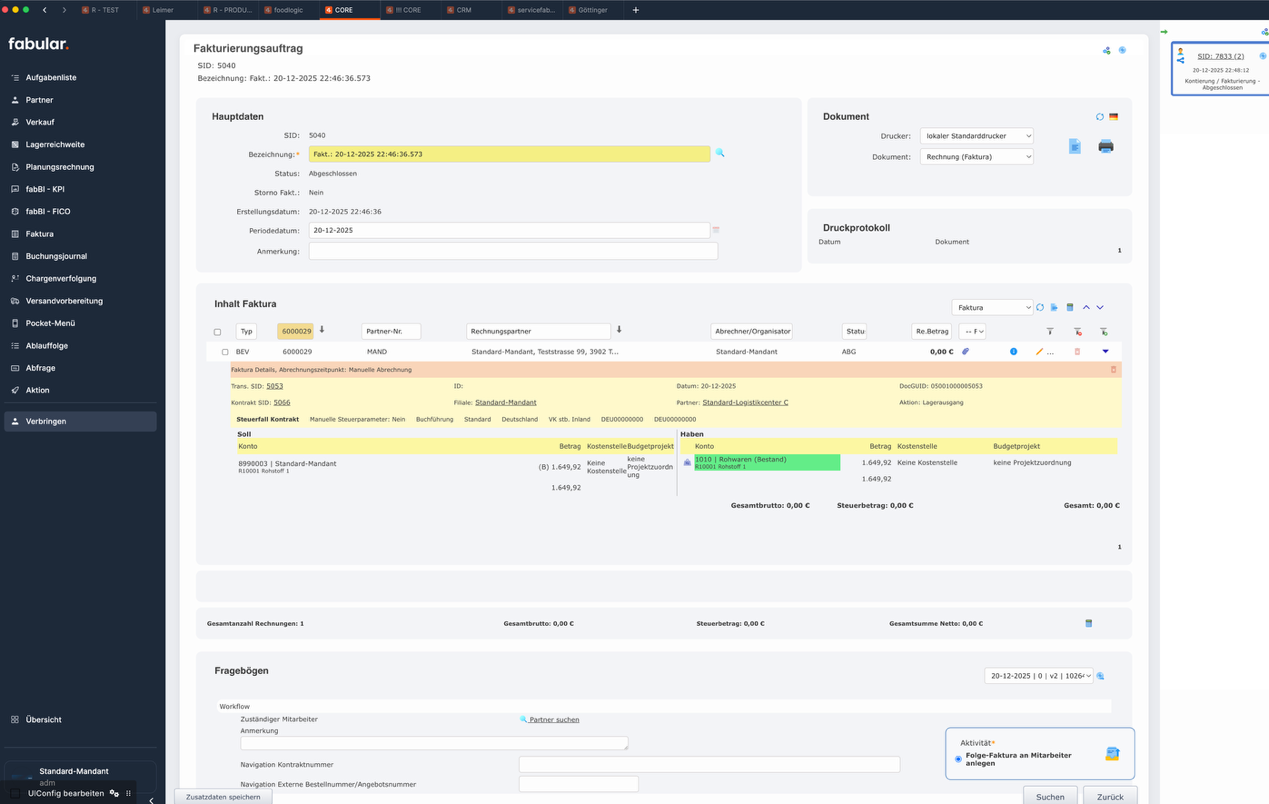The image size is (1269, 804).
Task: Click the Zurück button
Action: [x=1109, y=797]
